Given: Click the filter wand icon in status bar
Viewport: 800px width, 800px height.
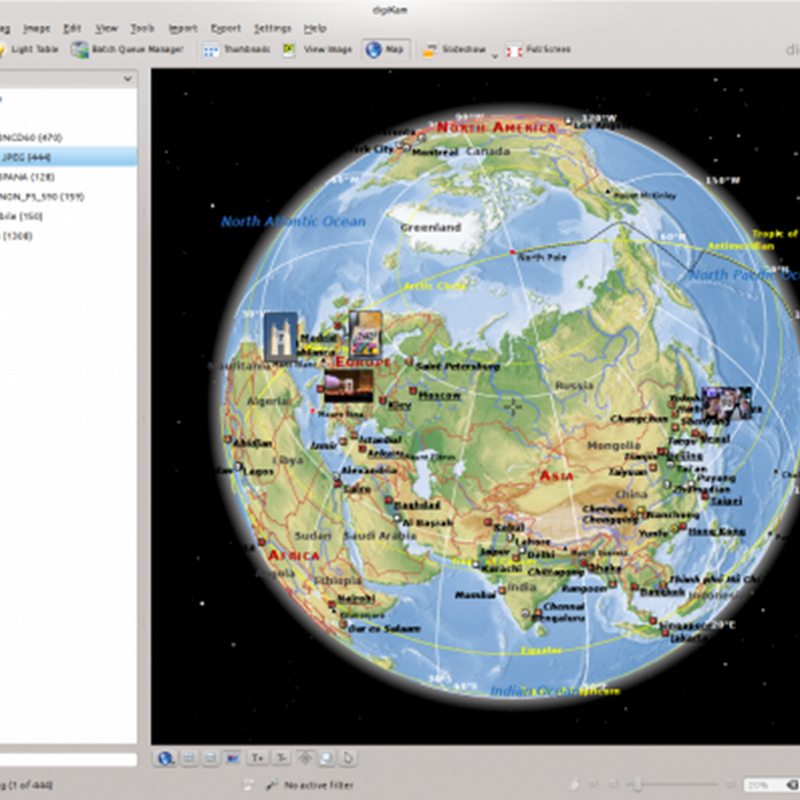Looking at the screenshot, I should [272, 785].
